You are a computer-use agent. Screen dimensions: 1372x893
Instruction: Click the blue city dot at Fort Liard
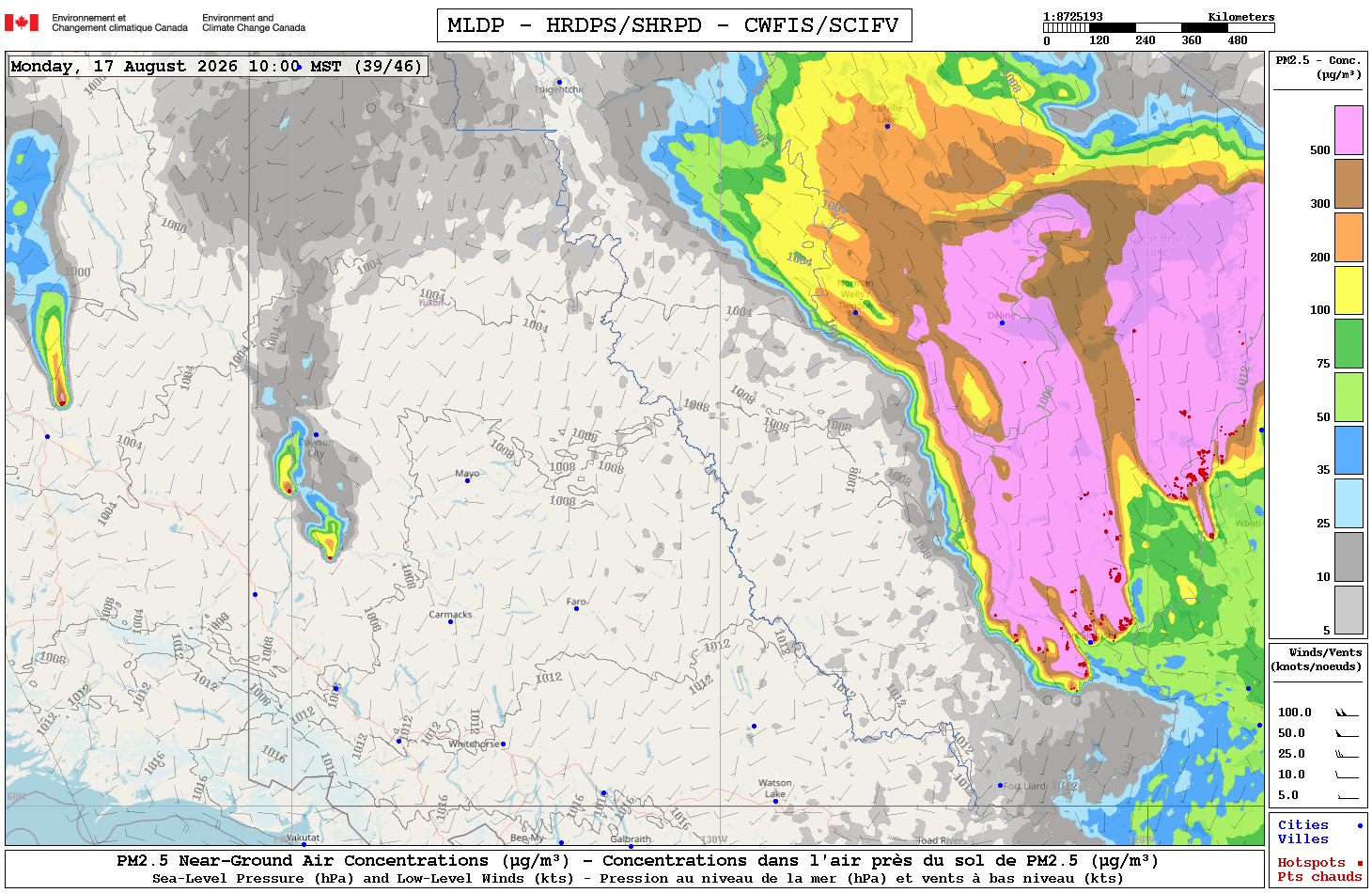click(1000, 785)
